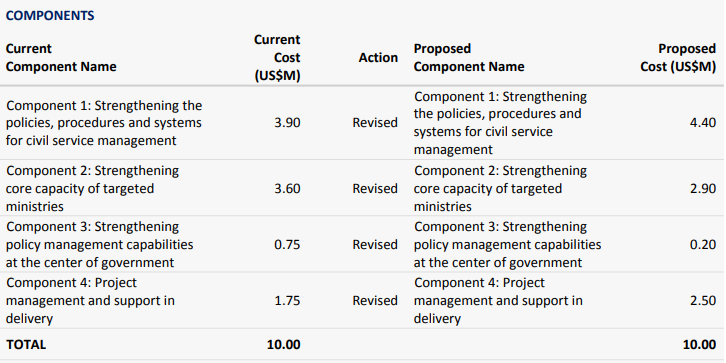
Task: Select proposed Component 4 project management text
Action: point(498,300)
